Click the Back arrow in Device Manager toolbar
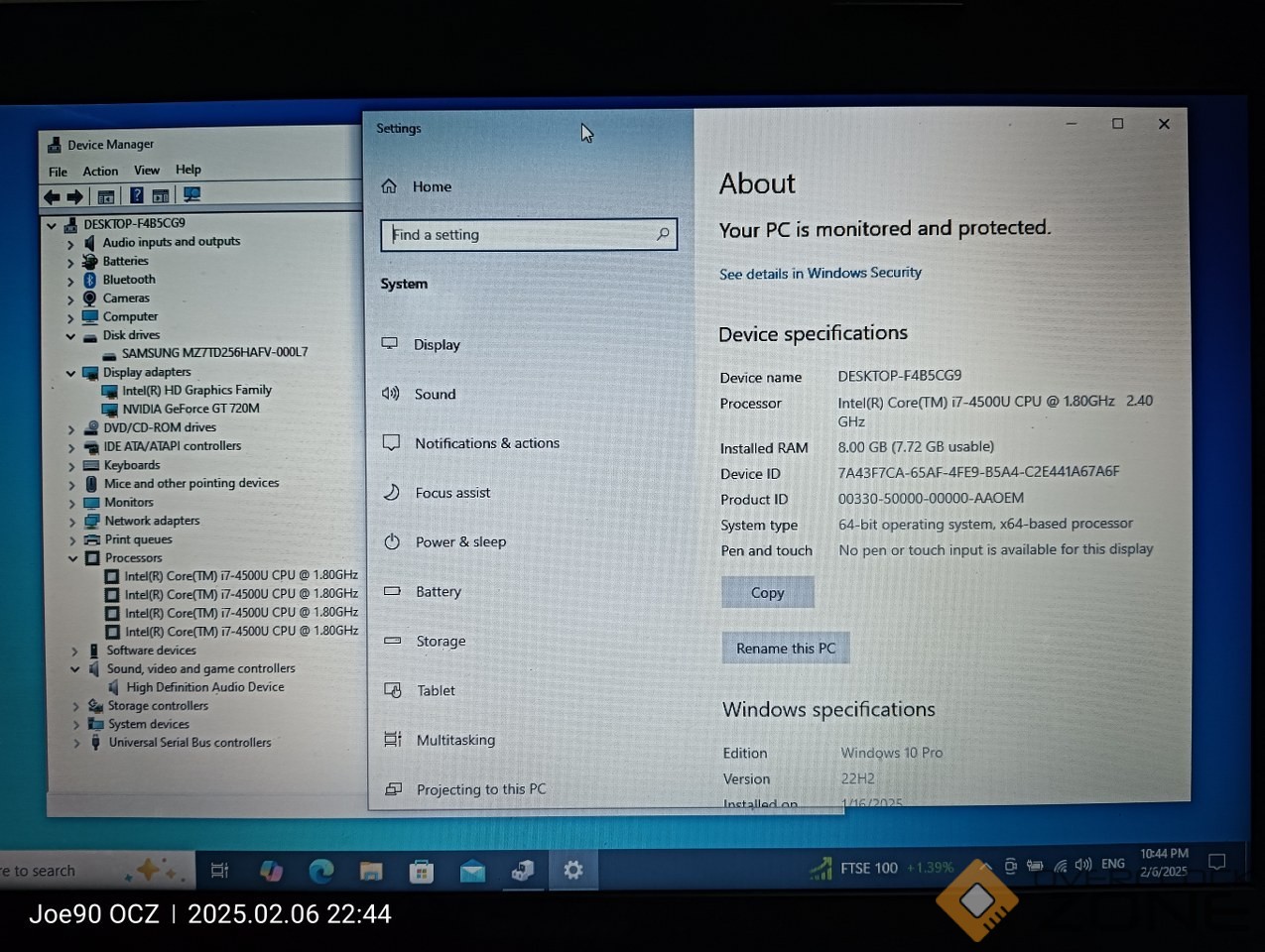Screen dimensions: 1265x952 (x=52, y=196)
